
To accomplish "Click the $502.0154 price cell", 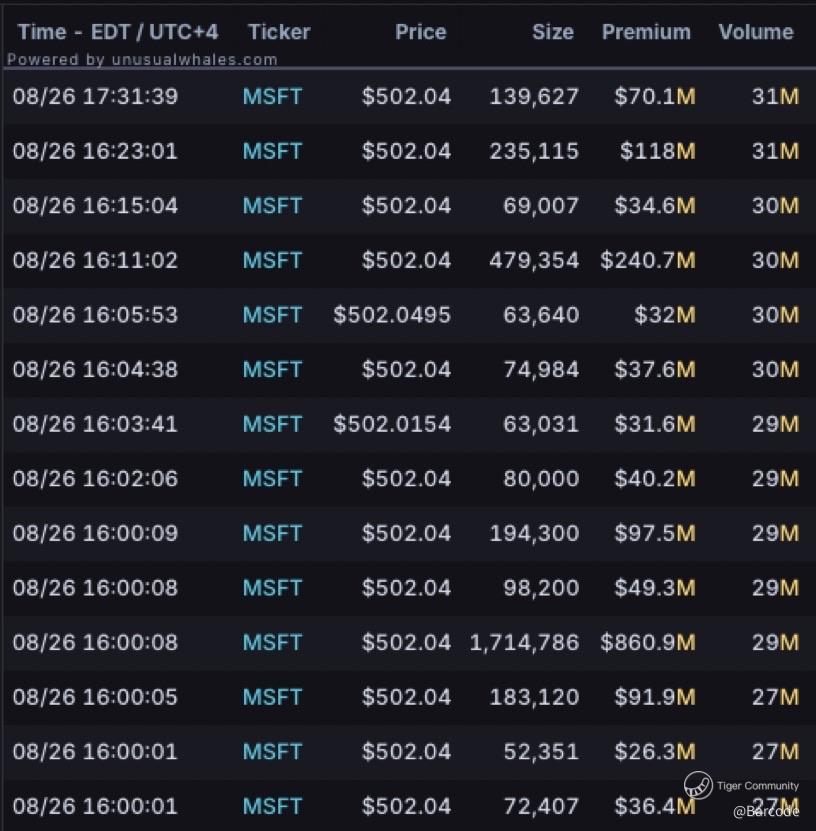I will (392, 424).
